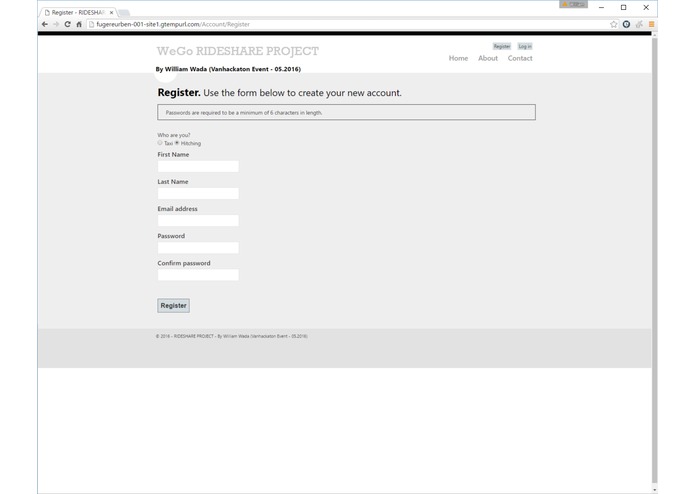Open the Home navigation link

(458, 58)
